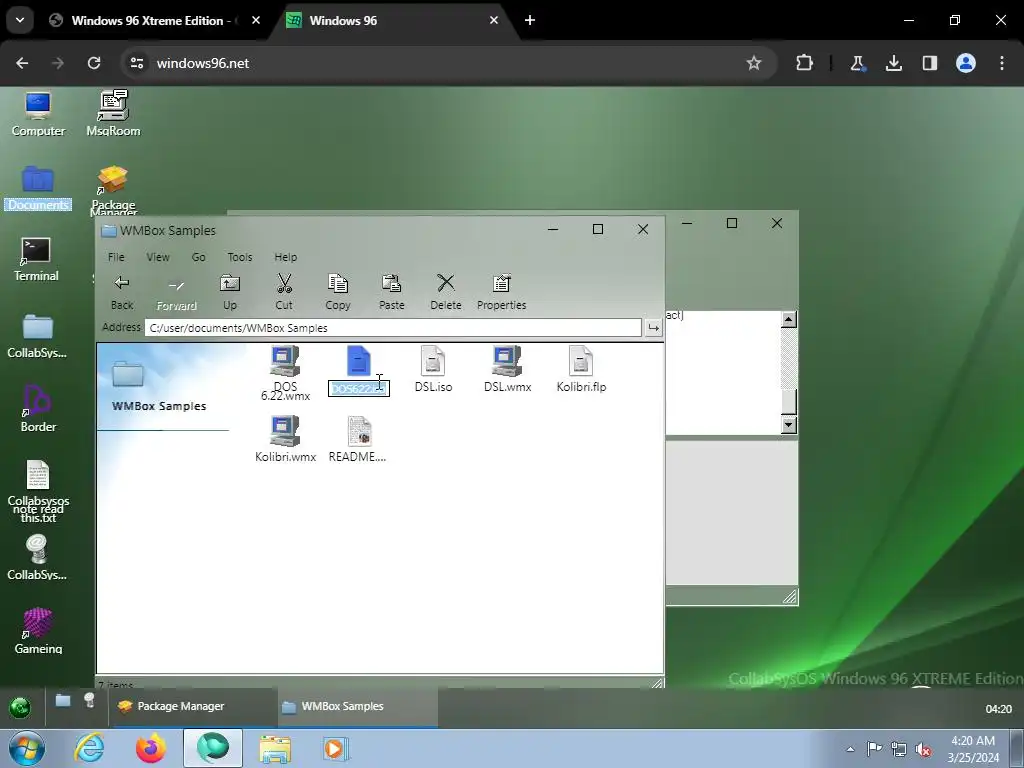Open the Tools menu
The image size is (1024, 768).
(240, 257)
